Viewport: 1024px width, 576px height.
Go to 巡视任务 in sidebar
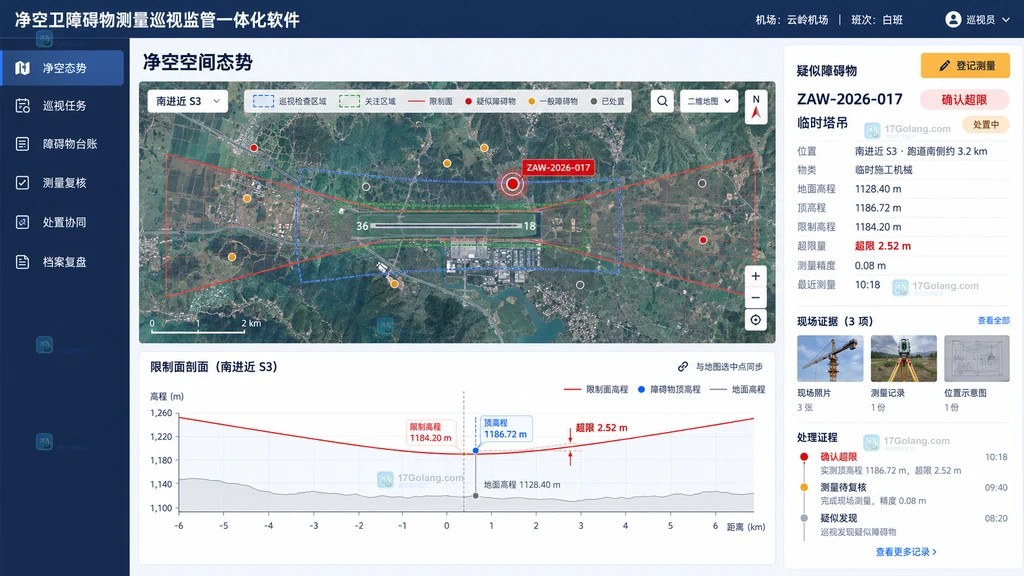(63, 106)
